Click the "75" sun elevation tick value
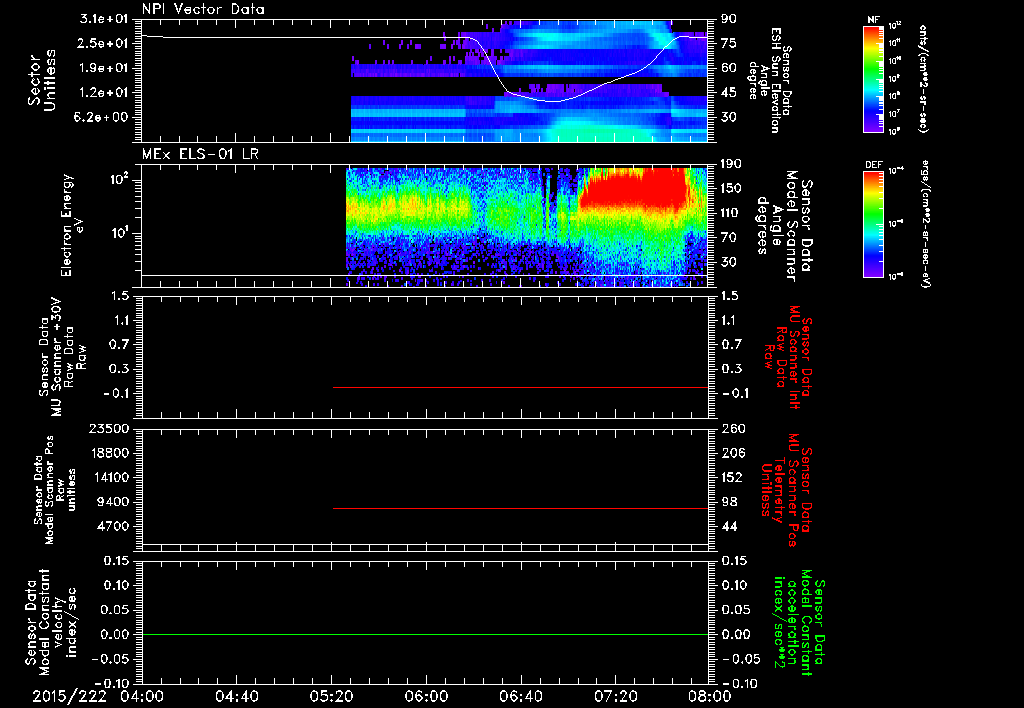Screen dimensions: 1024x708 point(729,43)
